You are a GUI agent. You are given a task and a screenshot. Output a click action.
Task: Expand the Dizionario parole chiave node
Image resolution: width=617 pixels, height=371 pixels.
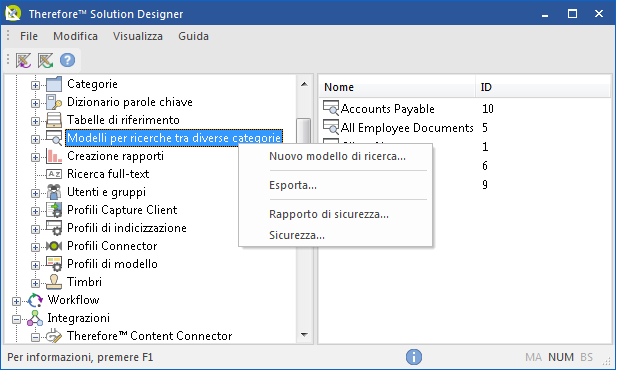pos(35,103)
